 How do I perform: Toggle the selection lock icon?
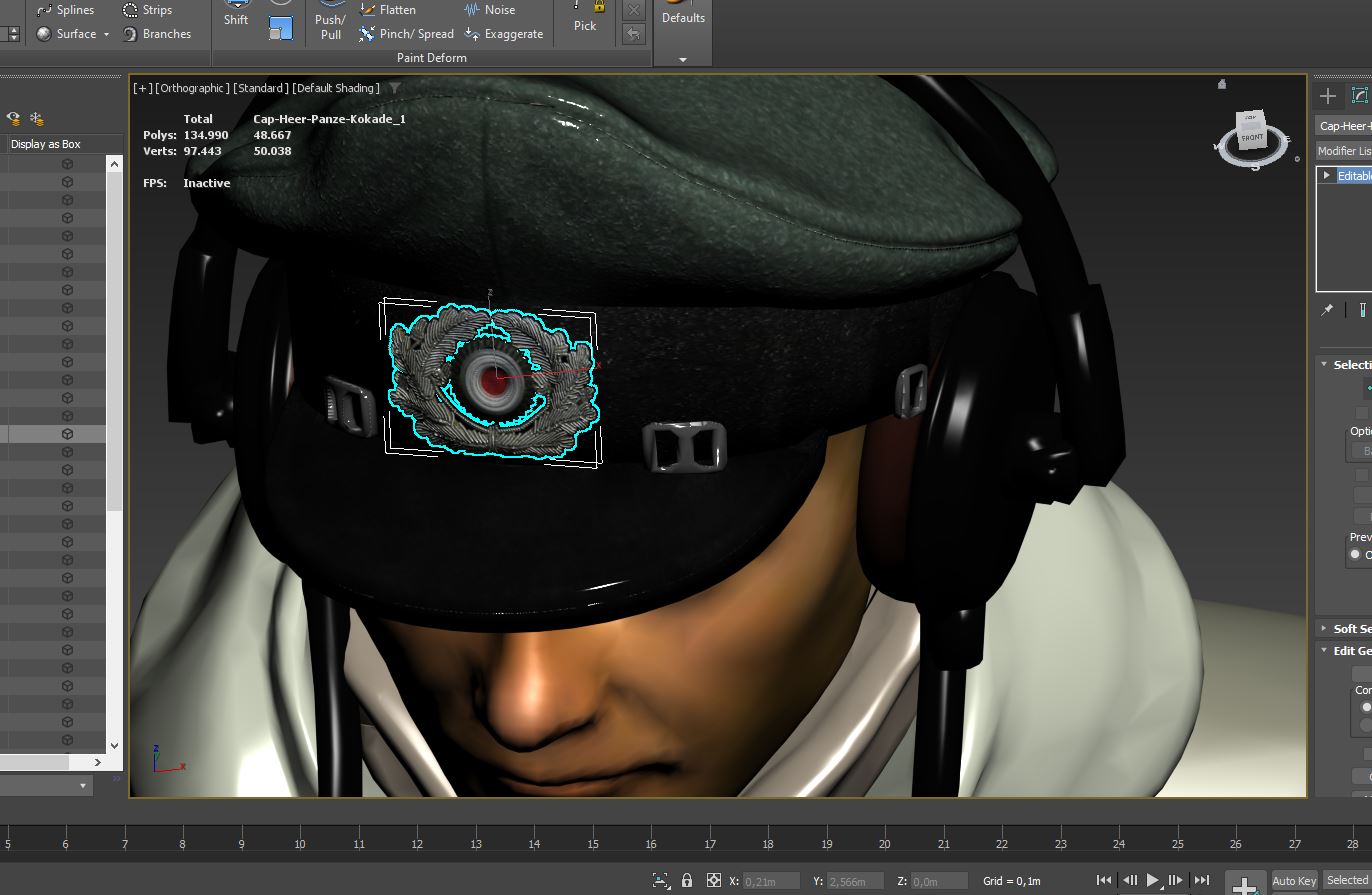point(687,881)
